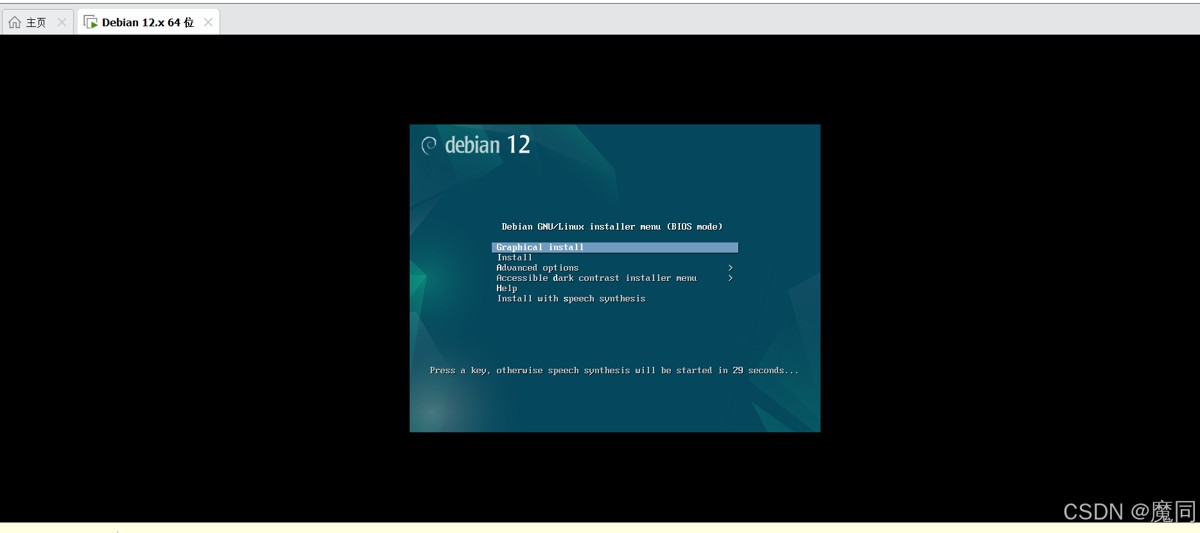Switch to the 主页 home tab
Viewport: 1200px width, 533px height.
(36, 22)
